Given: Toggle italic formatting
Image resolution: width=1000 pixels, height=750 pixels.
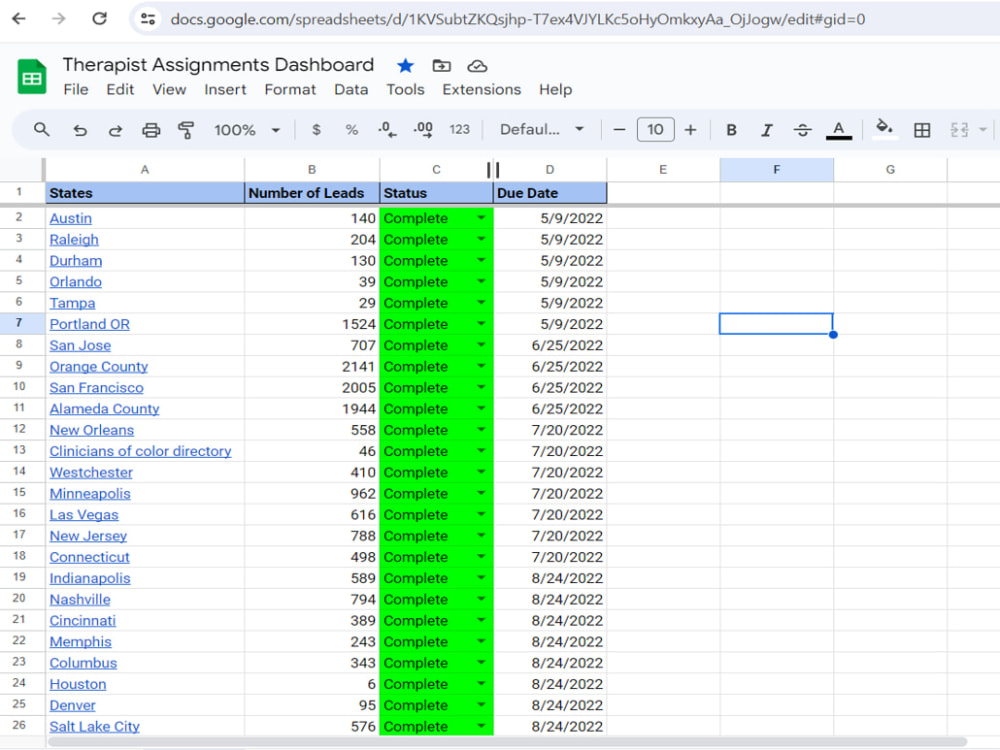Looking at the screenshot, I should (767, 130).
